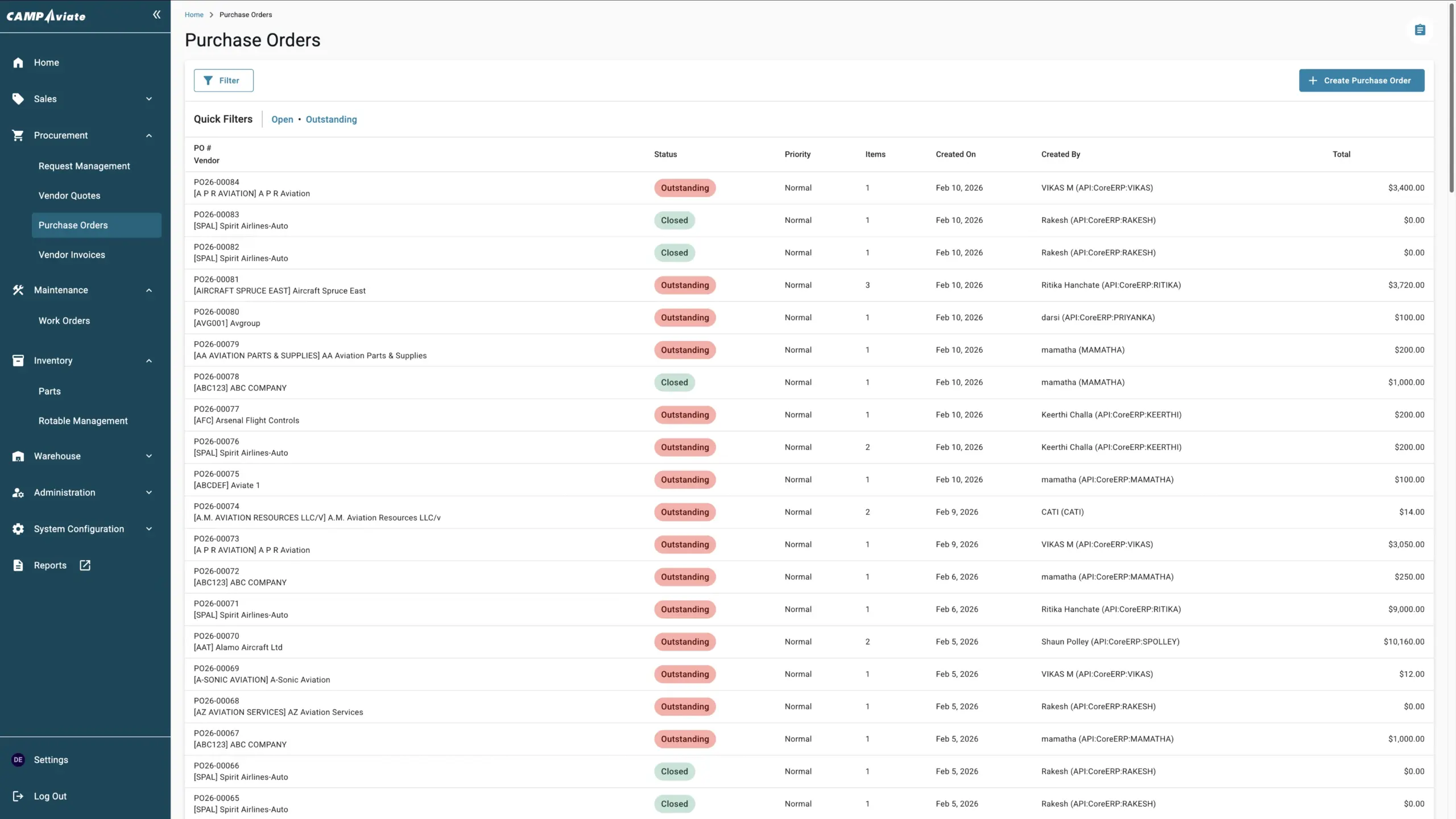Click the Procurement shopping cart icon
The width and height of the screenshot is (1456, 819).
(x=18, y=135)
